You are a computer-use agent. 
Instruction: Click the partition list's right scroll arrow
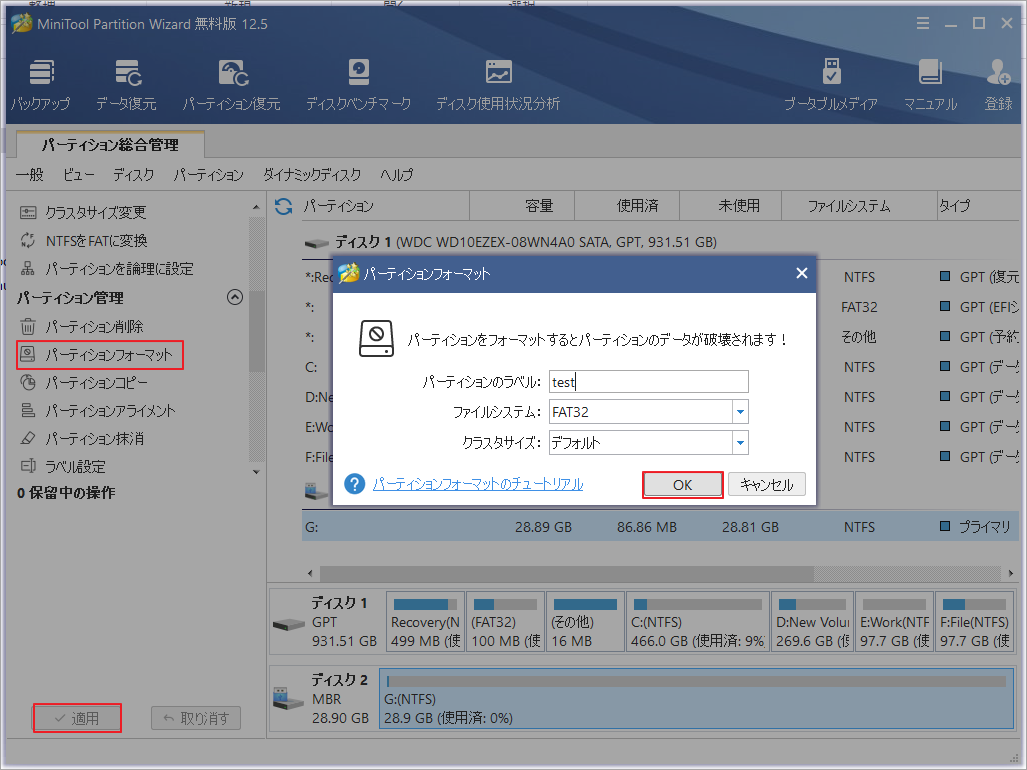click(x=1011, y=574)
